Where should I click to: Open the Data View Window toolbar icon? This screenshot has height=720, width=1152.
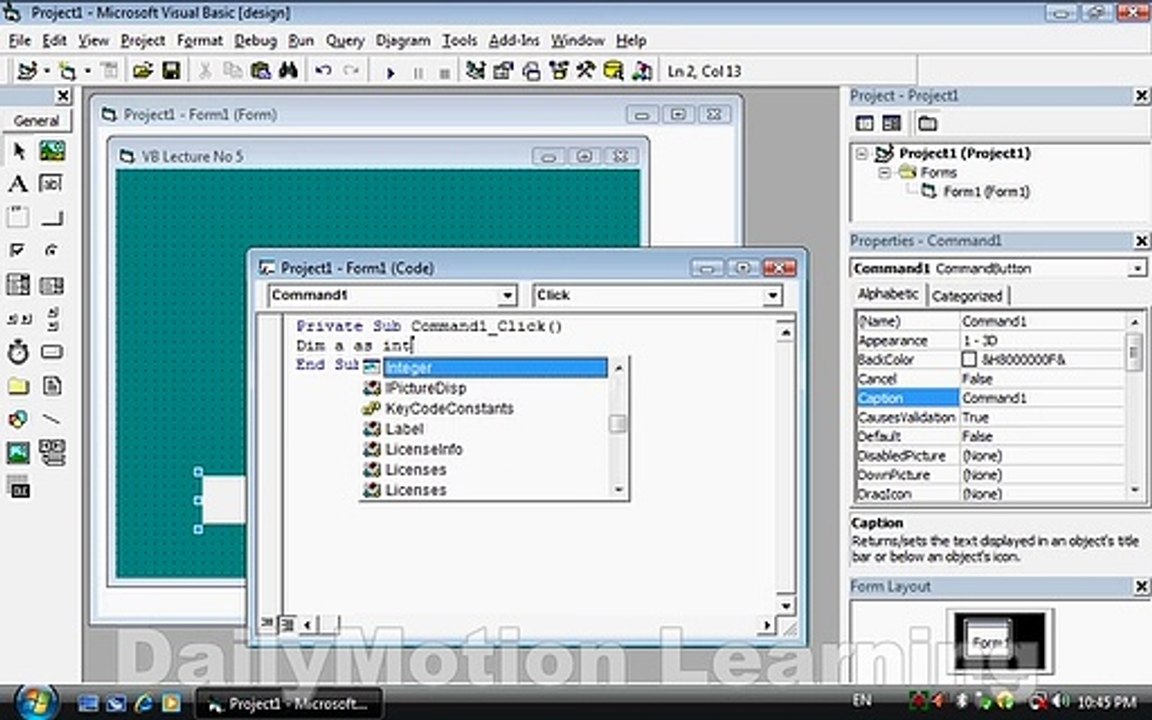pos(613,71)
